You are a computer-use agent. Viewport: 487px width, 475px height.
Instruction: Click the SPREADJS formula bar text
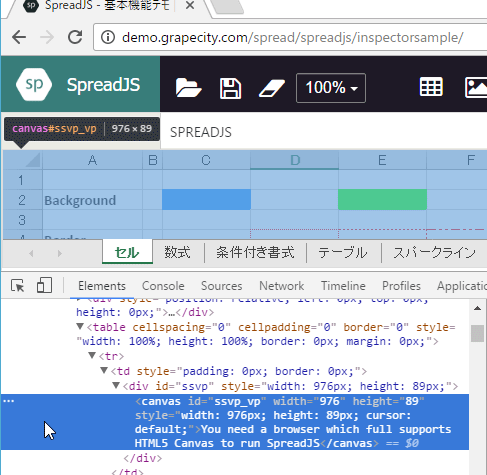click(201, 132)
